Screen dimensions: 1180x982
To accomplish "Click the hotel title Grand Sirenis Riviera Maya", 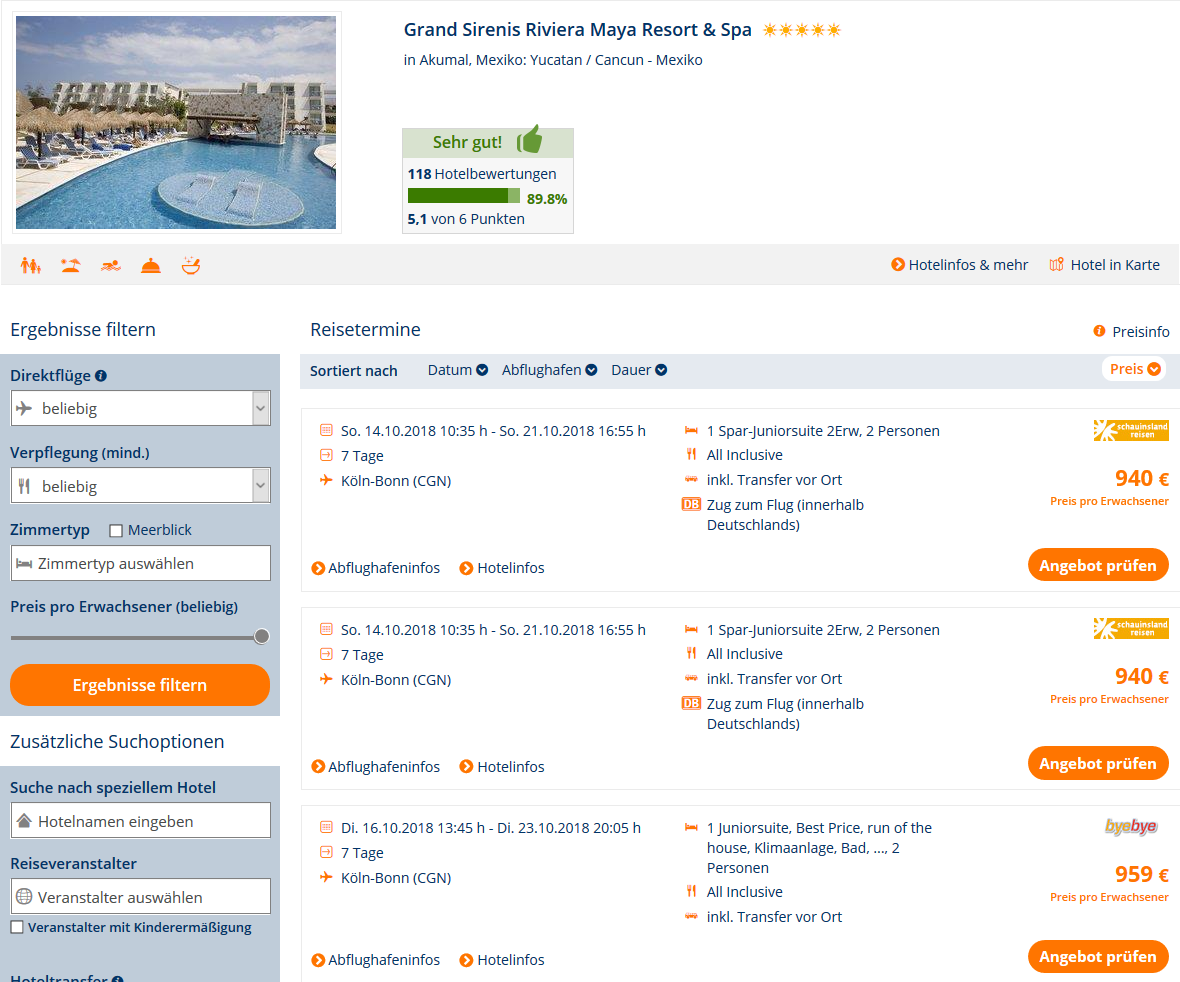I will [577, 30].
